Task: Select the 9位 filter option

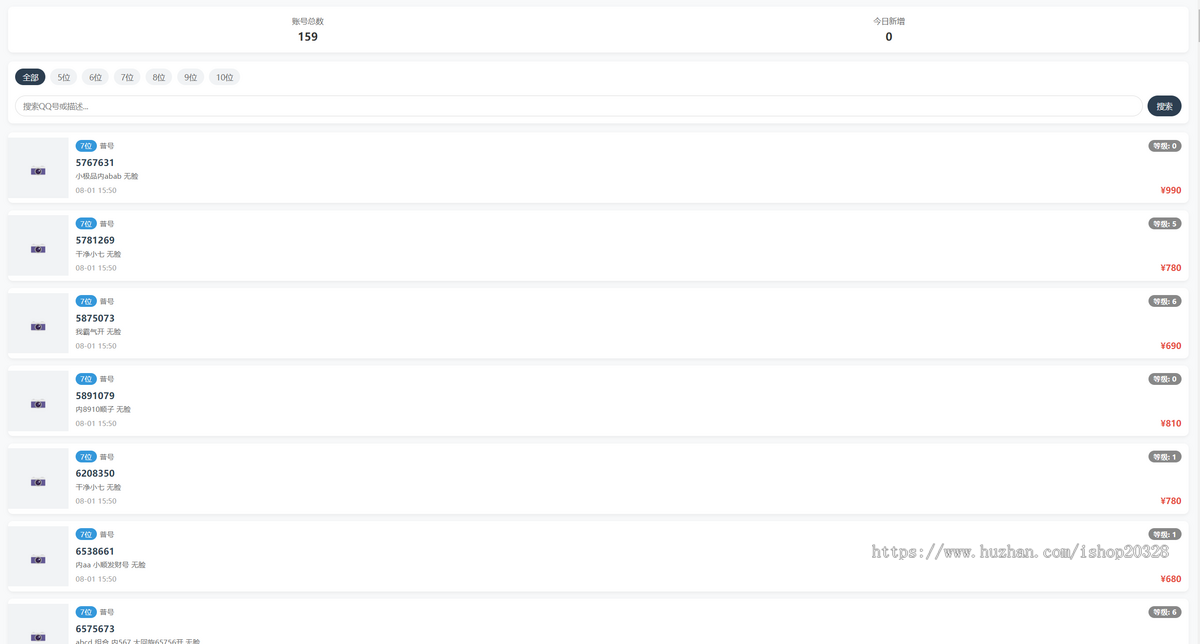Action: tap(191, 77)
